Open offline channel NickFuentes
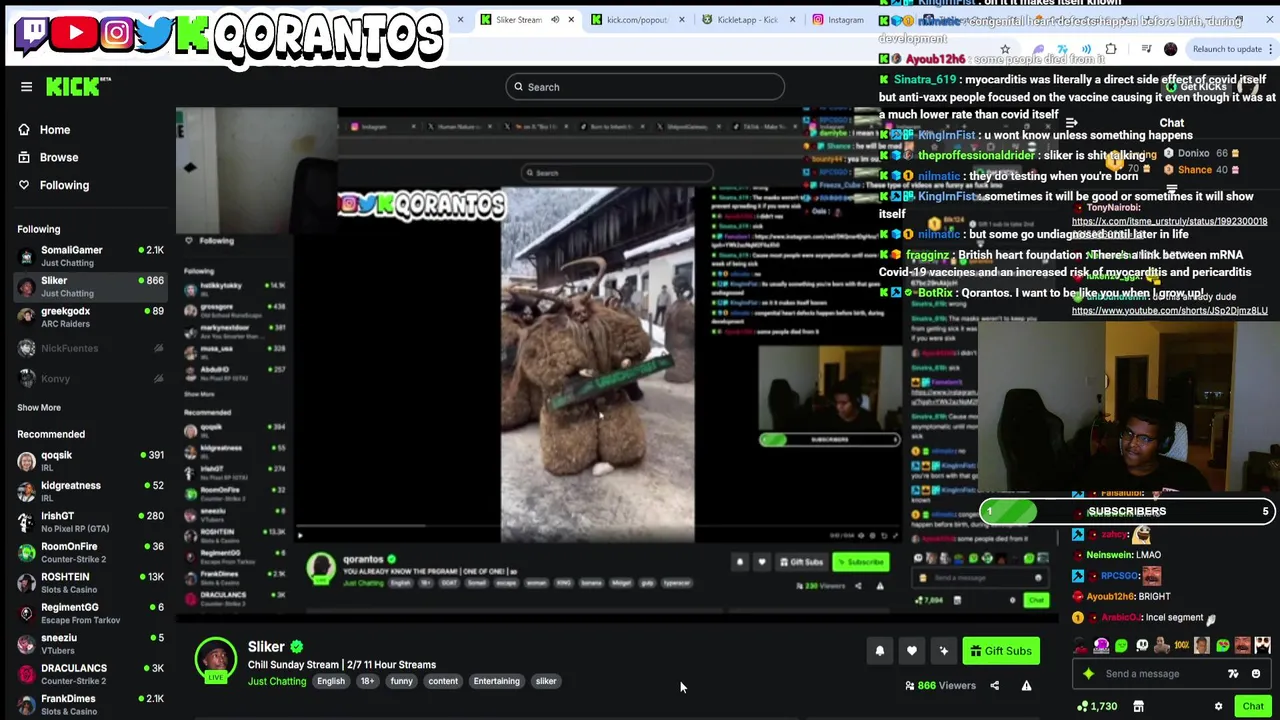Image resolution: width=1280 pixels, height=720 pixels. 90,348
